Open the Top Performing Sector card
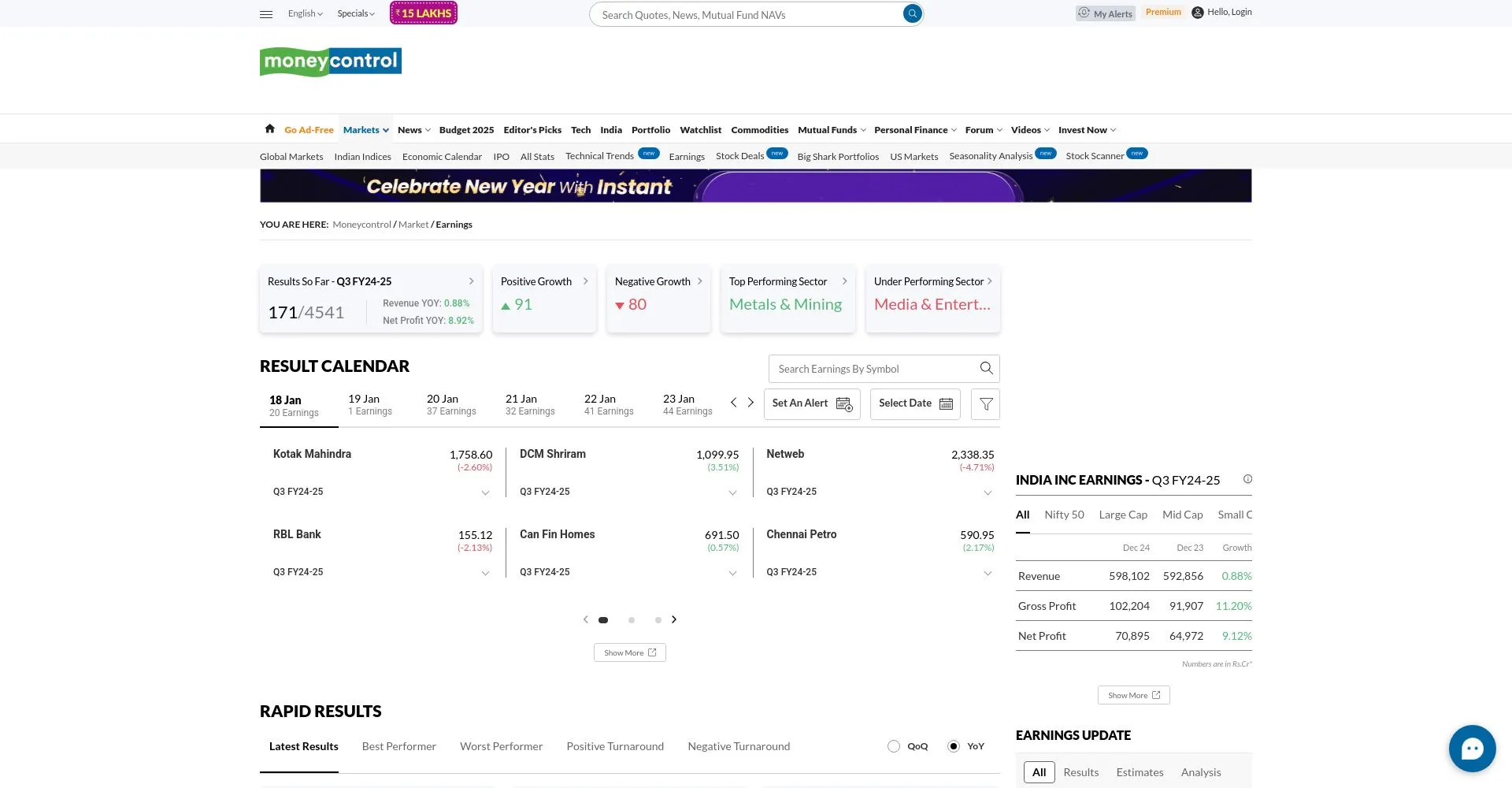 click(x=787, y=299)
